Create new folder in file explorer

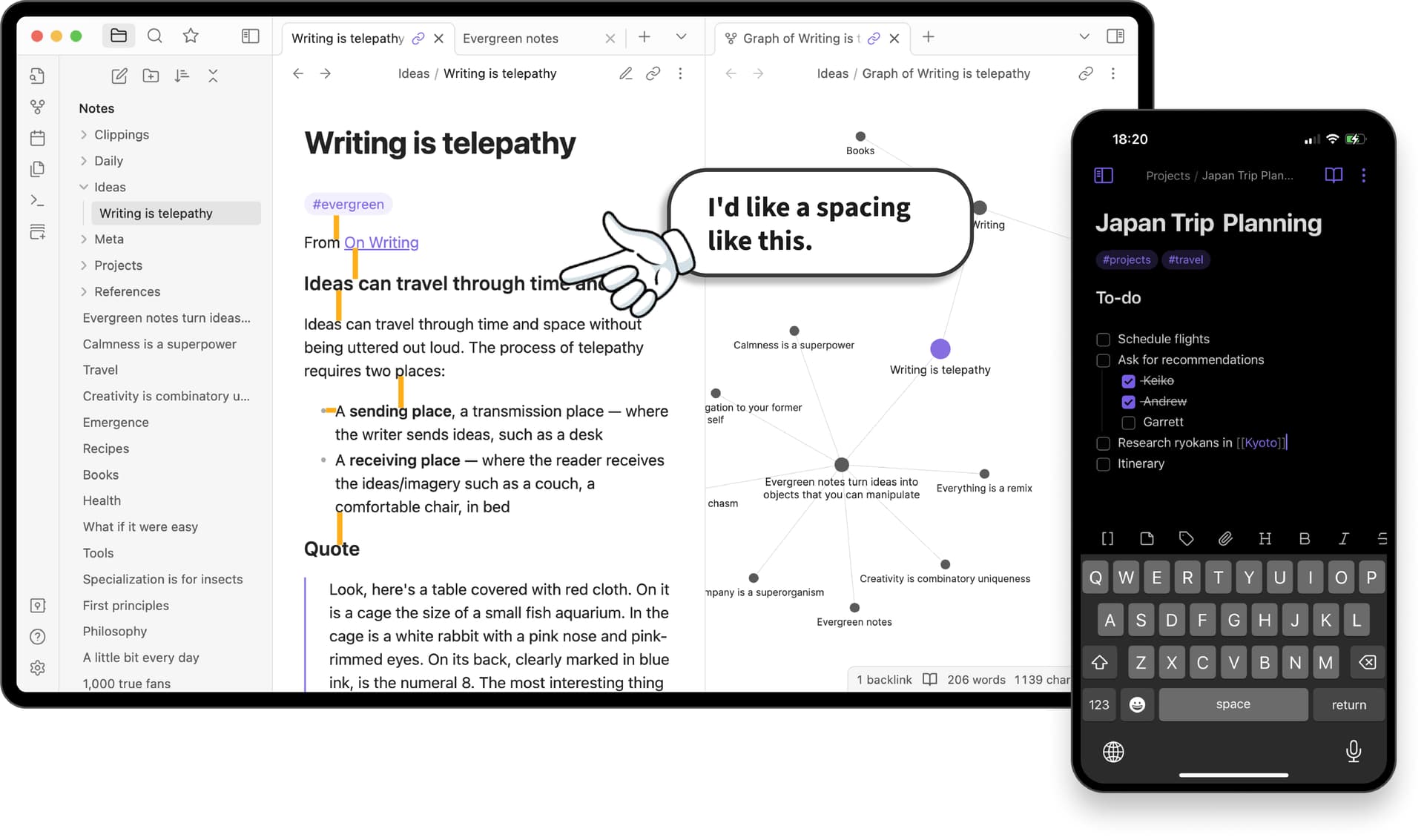tap(151, 76)
